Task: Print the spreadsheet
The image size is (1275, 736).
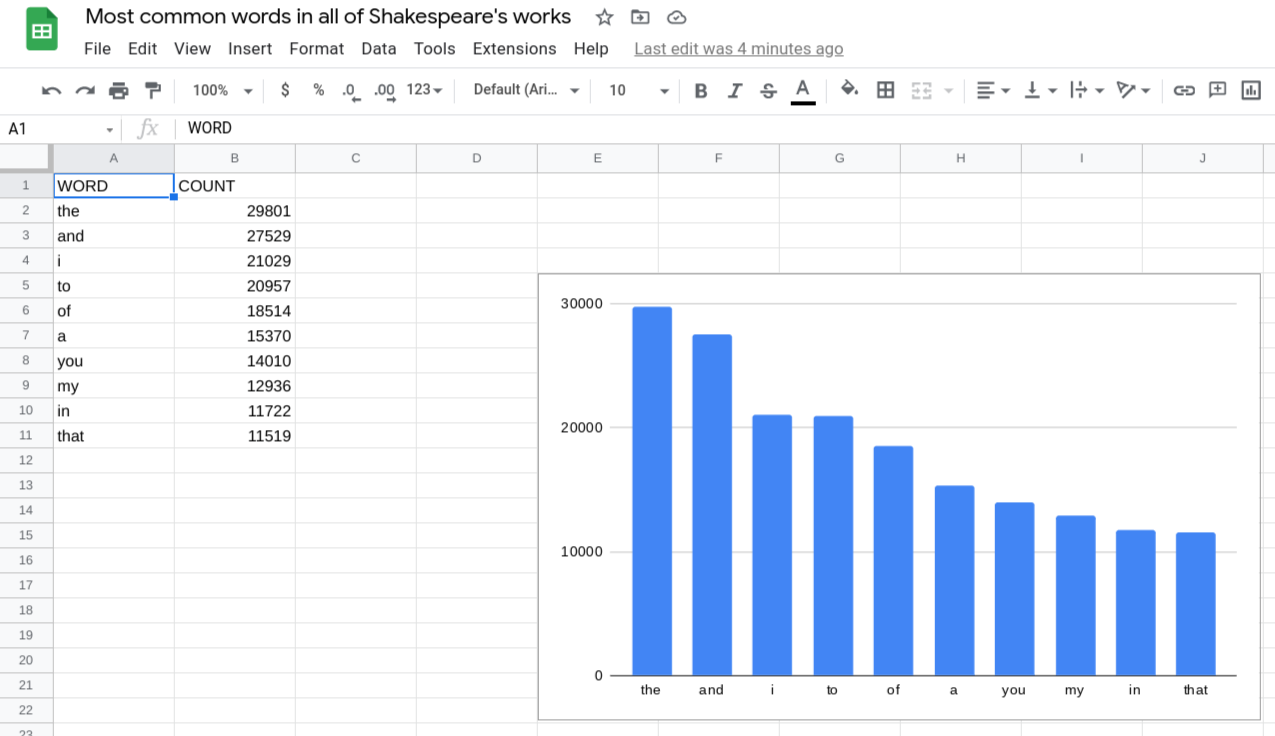Action: [x=119, y=90]
